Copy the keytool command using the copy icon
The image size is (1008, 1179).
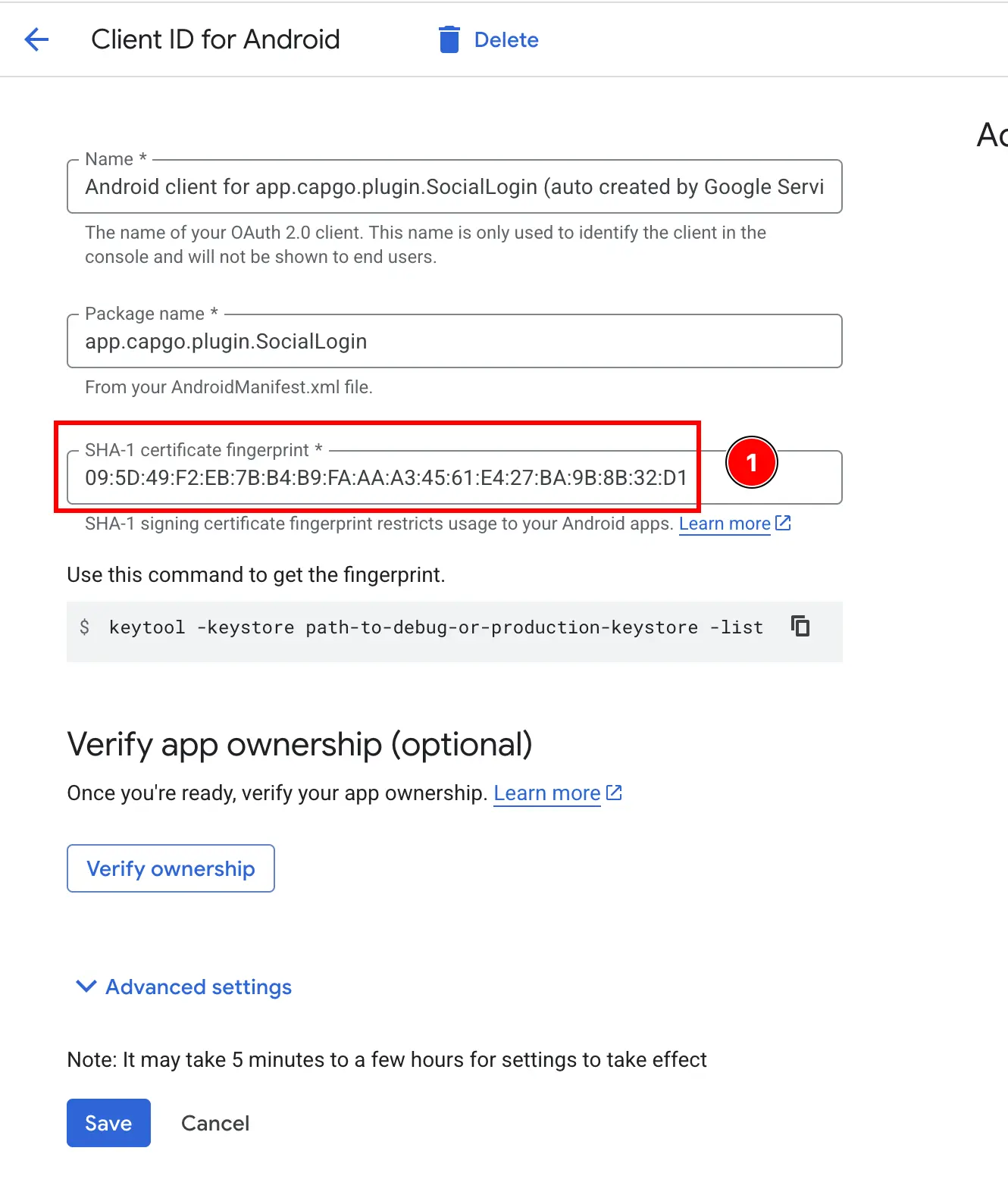click(800, 626)
